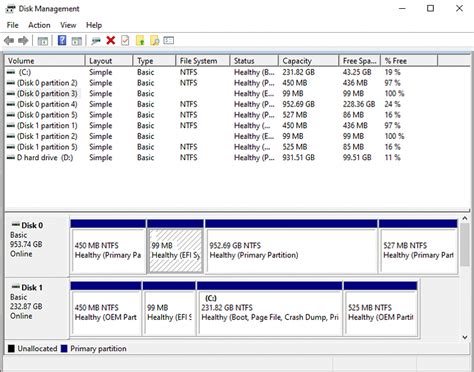474x372 pixels.
Task: Sort by the Free Space column header
Action: click(x=359, y=61)
